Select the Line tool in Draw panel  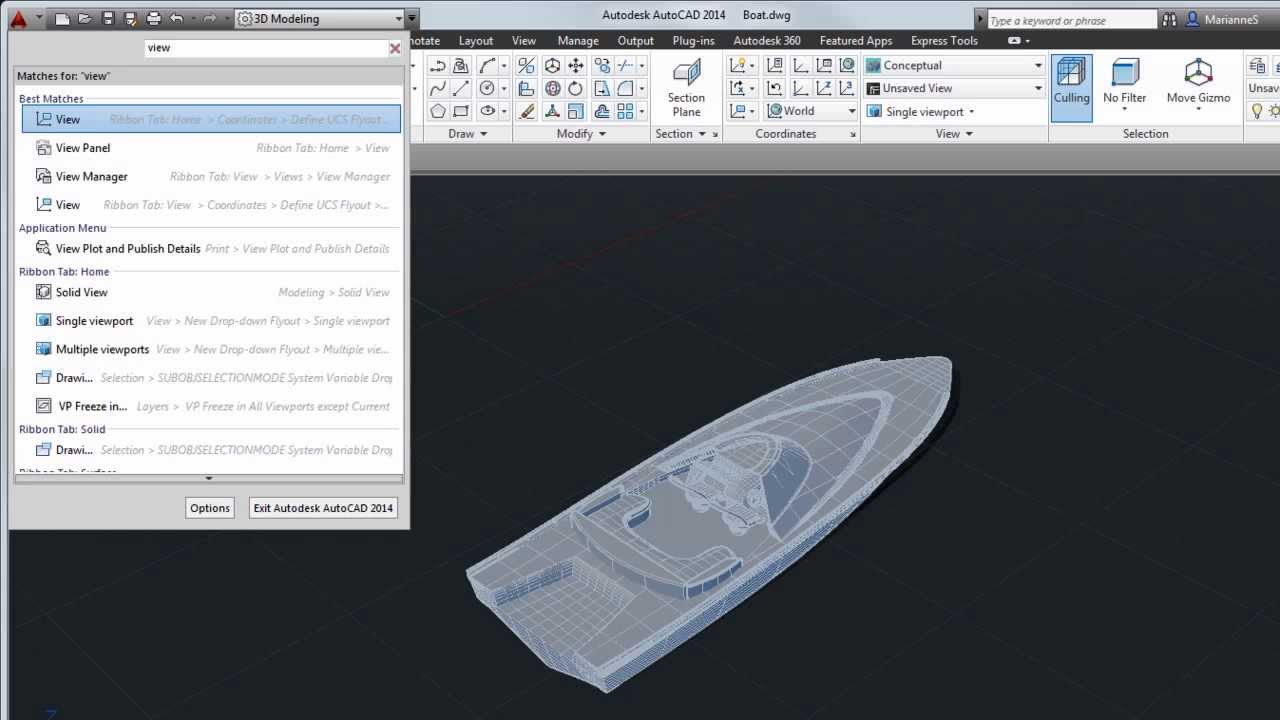click(460, 88)
